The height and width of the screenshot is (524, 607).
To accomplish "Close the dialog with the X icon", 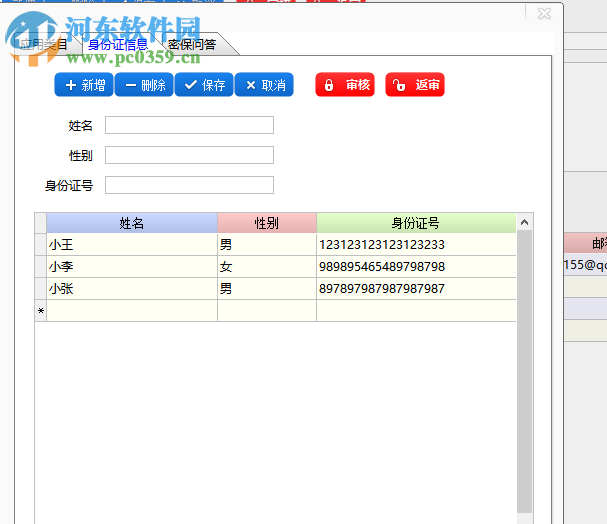I will coord(544,14).
